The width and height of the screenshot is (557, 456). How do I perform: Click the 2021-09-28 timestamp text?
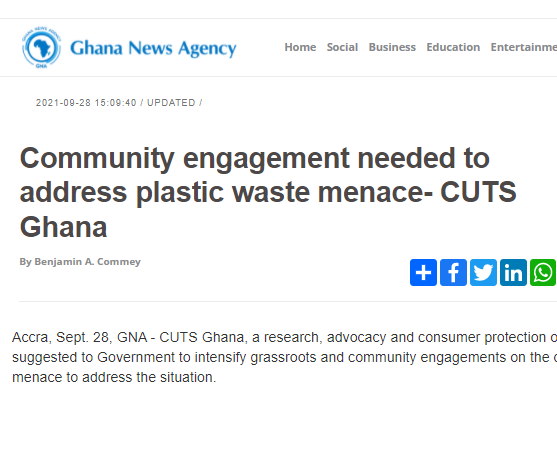[x=86, y=103]
